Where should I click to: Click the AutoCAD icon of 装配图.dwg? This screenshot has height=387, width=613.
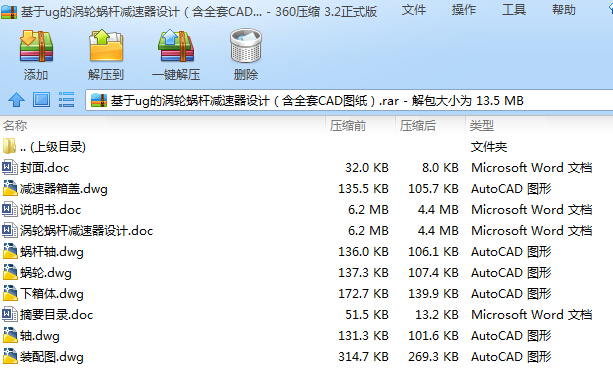[10, 357]
